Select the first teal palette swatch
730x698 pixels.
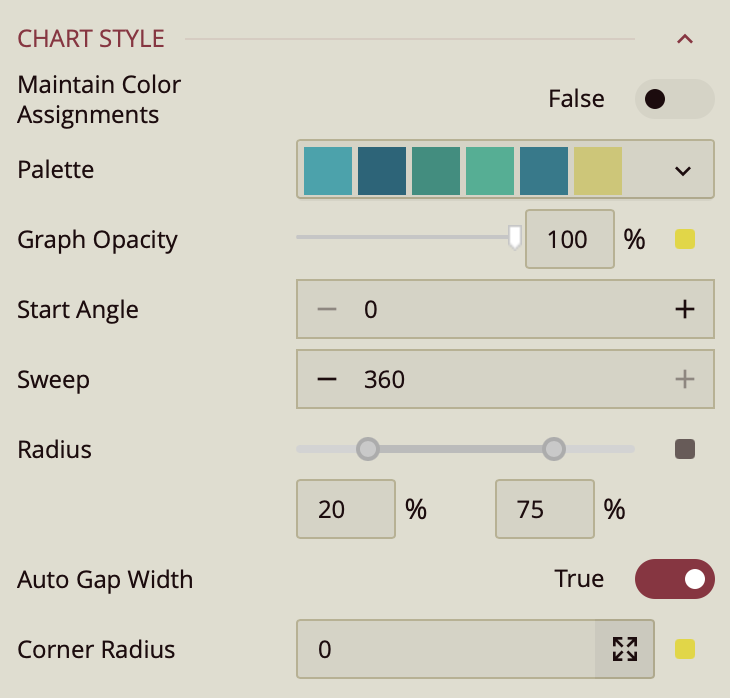(x=328, y=170)
